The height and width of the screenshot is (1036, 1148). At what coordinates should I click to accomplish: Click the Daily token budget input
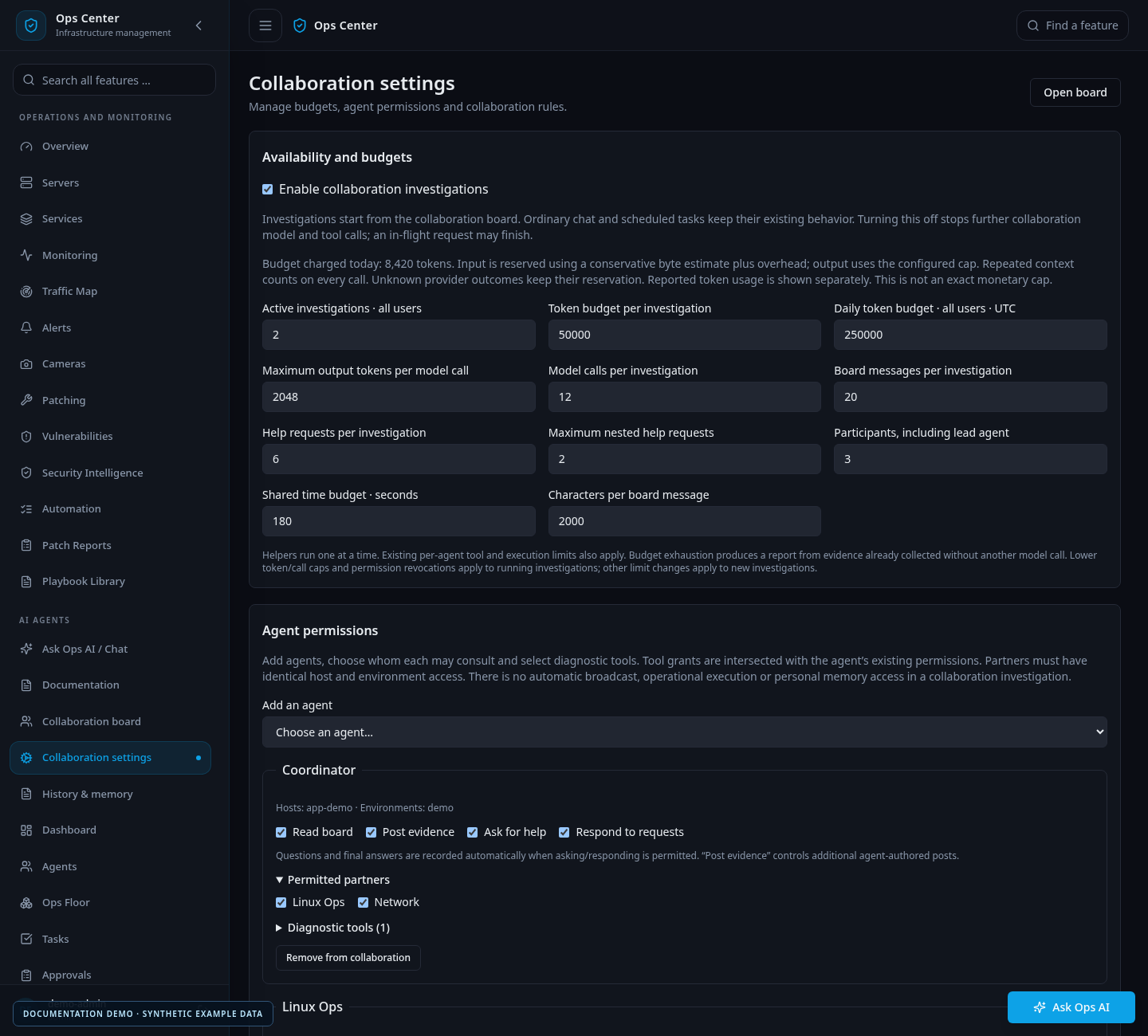pos(970,335)
